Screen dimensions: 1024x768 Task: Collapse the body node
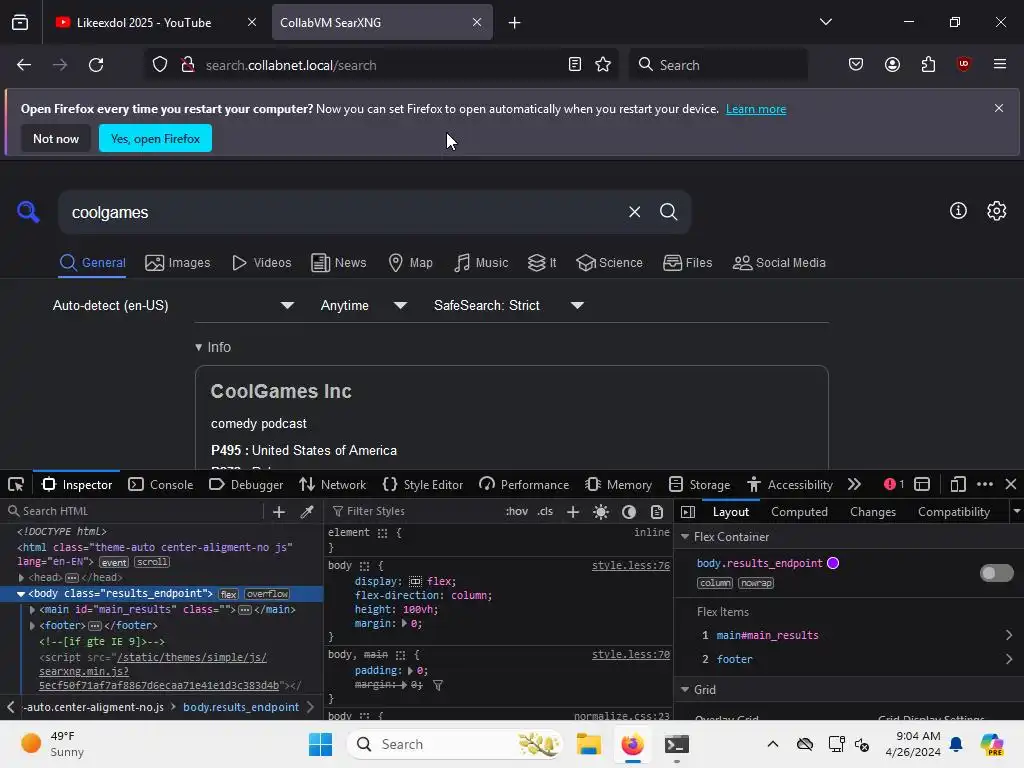point(21,594)
